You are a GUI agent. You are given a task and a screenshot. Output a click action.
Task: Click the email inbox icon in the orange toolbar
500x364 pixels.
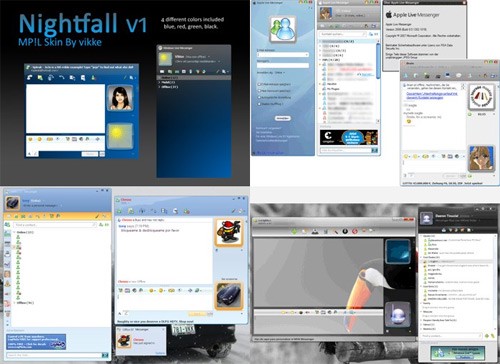(10, 216)
